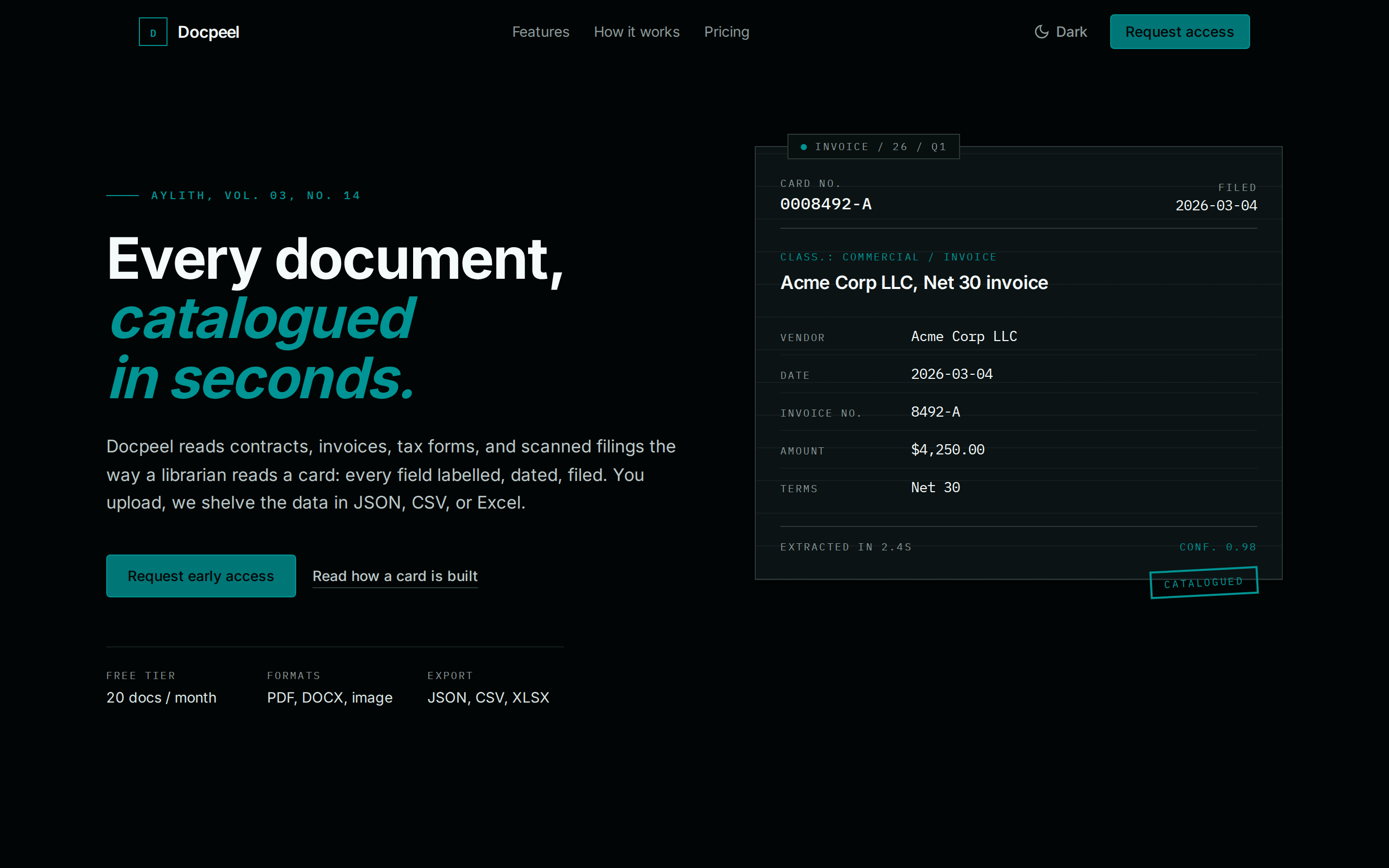Click vendor value Acme Corp LLC

tap(964, 336)
